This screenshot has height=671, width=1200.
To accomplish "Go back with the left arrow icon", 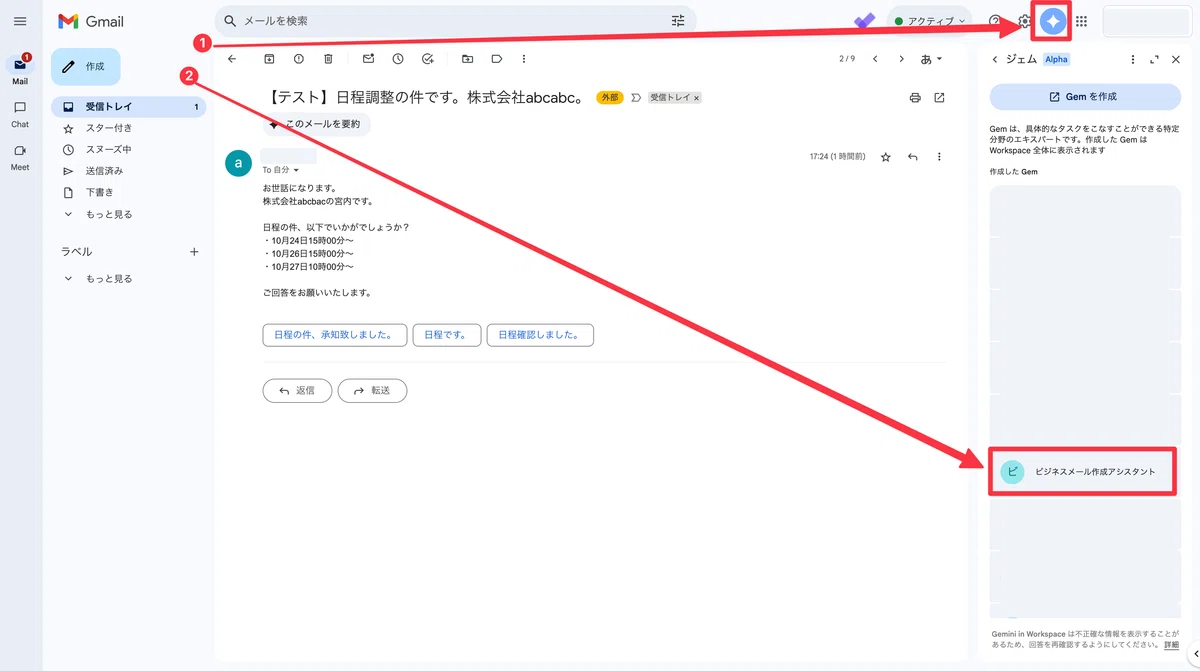I will click(232, 59).
